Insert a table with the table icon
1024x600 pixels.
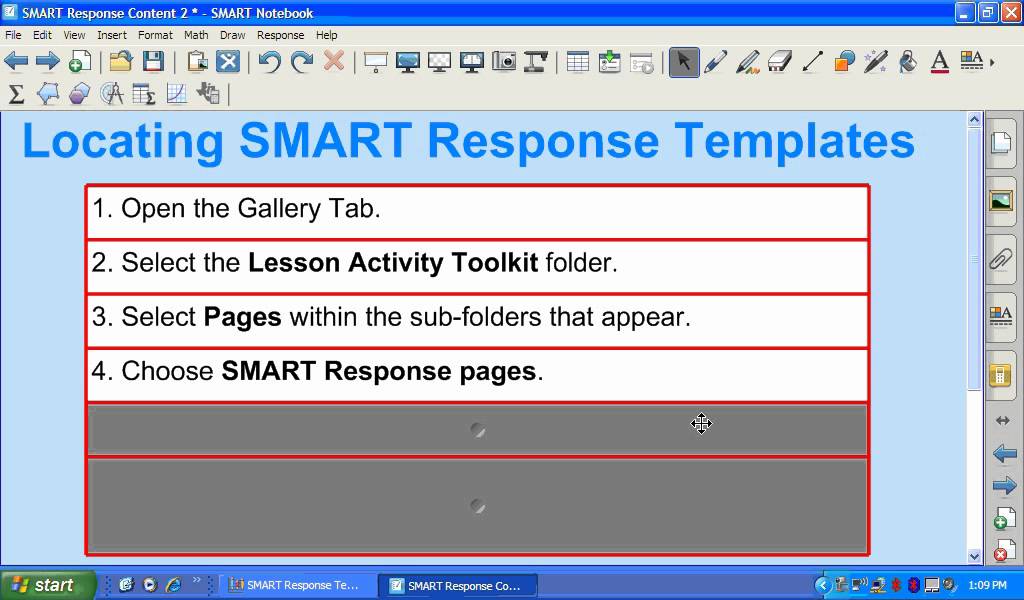577,62
